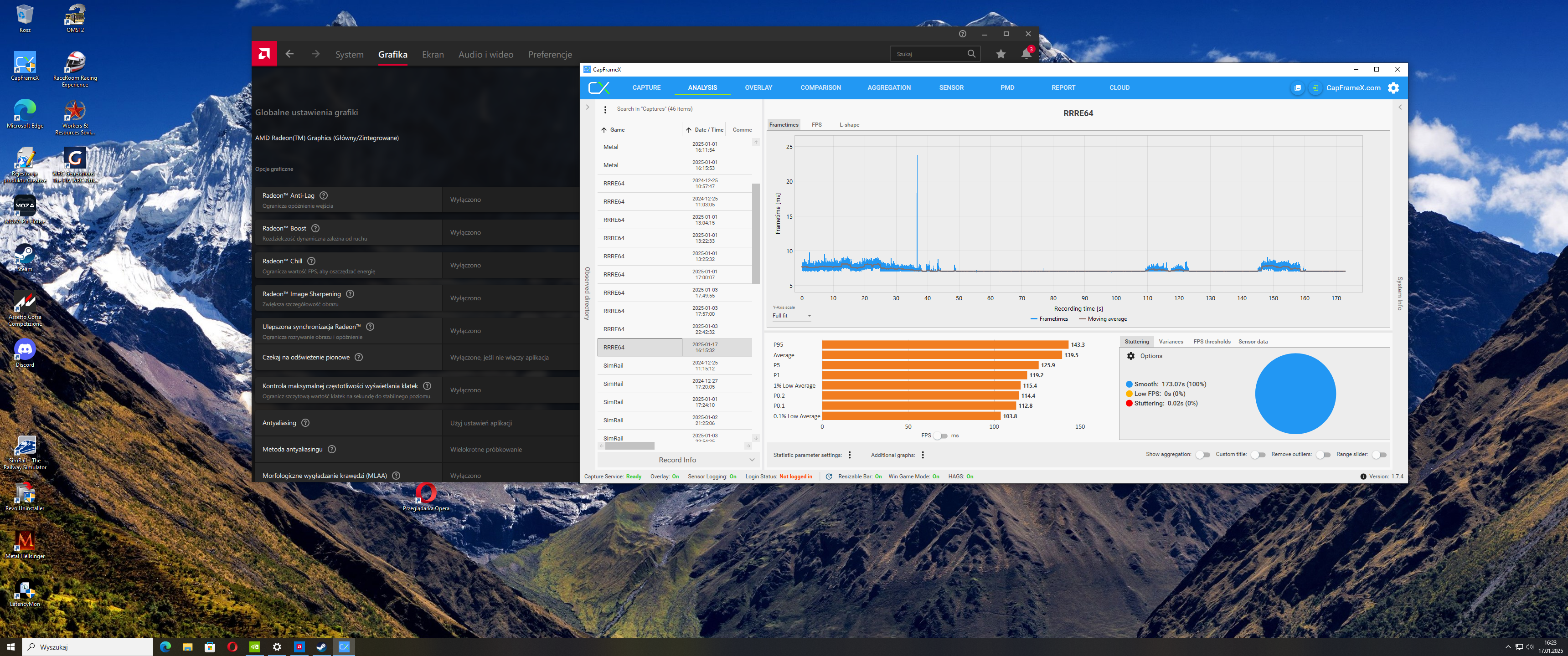
Task: Open CapFrameX settings gear
Action: (1393, 87)
